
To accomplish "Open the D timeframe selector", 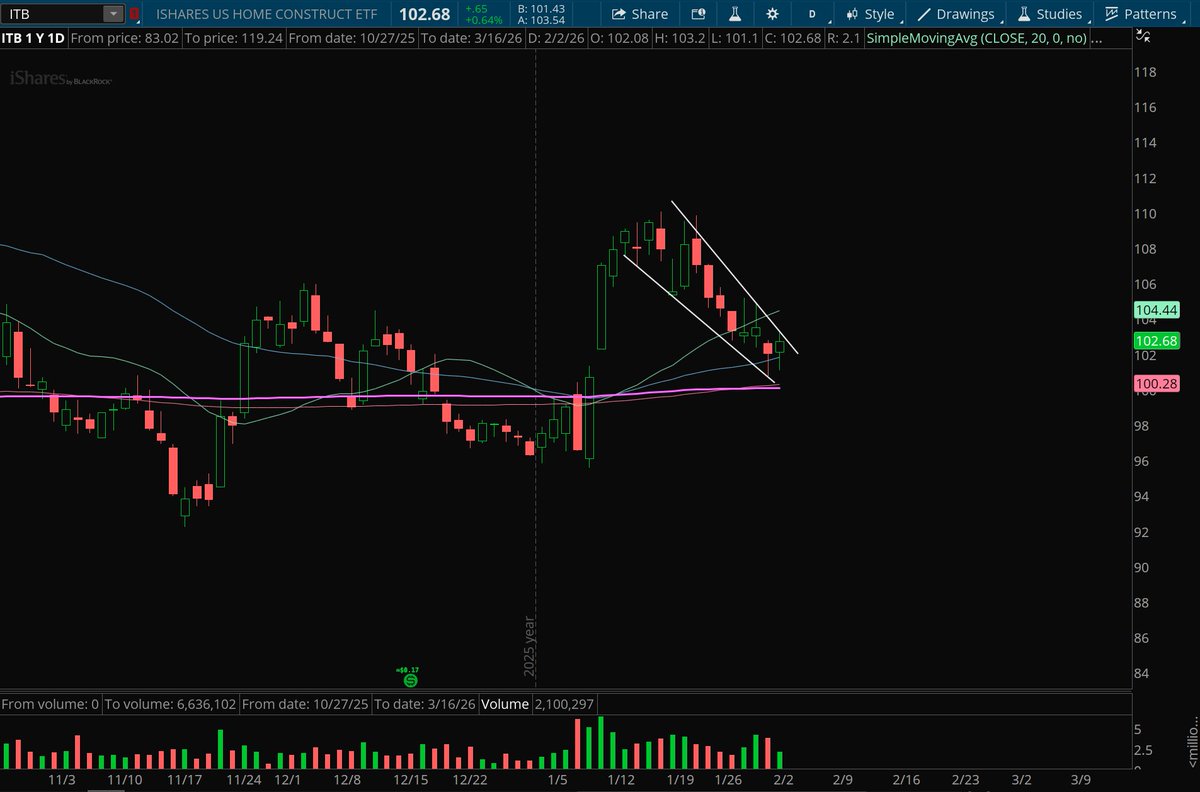I will (812, 14).
